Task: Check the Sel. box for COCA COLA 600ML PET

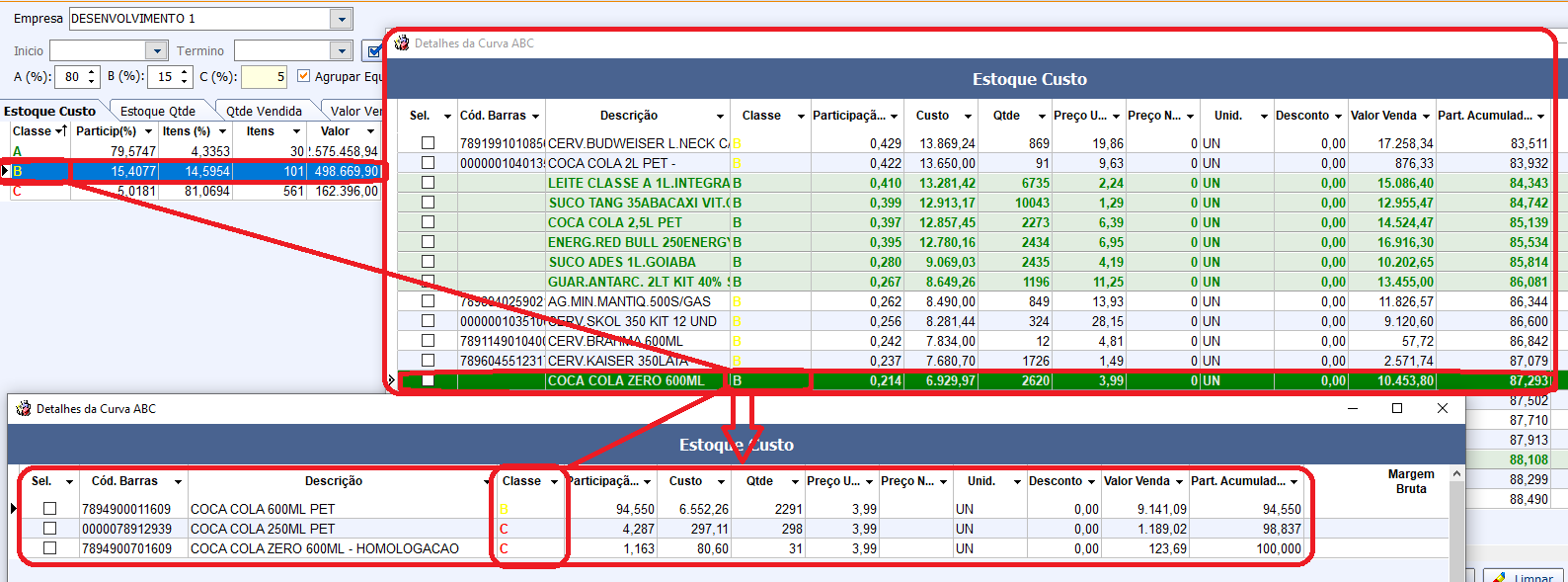Action: click(x=50, y=509)
